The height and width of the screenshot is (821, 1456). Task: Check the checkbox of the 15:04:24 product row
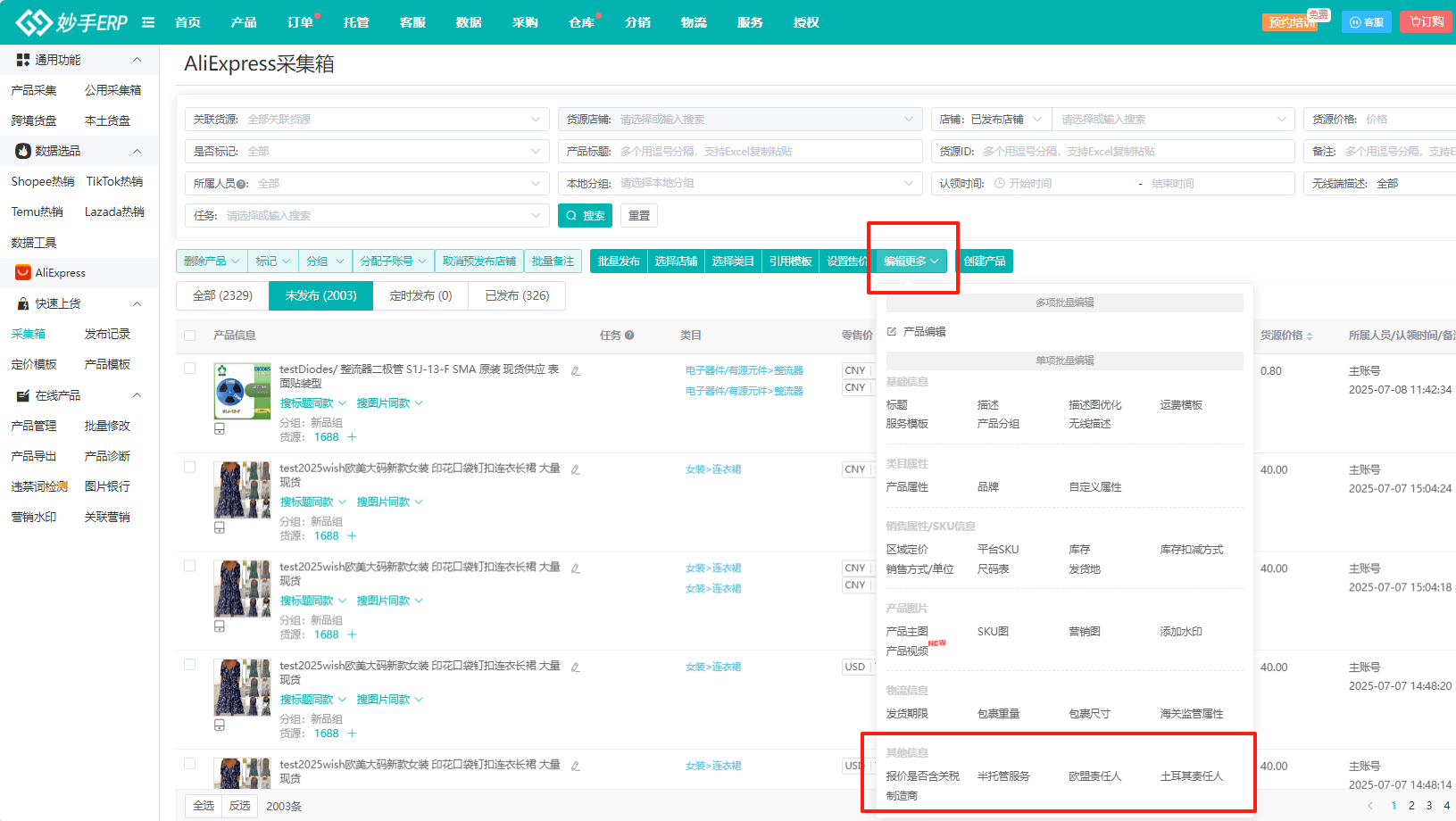(189, 467)
